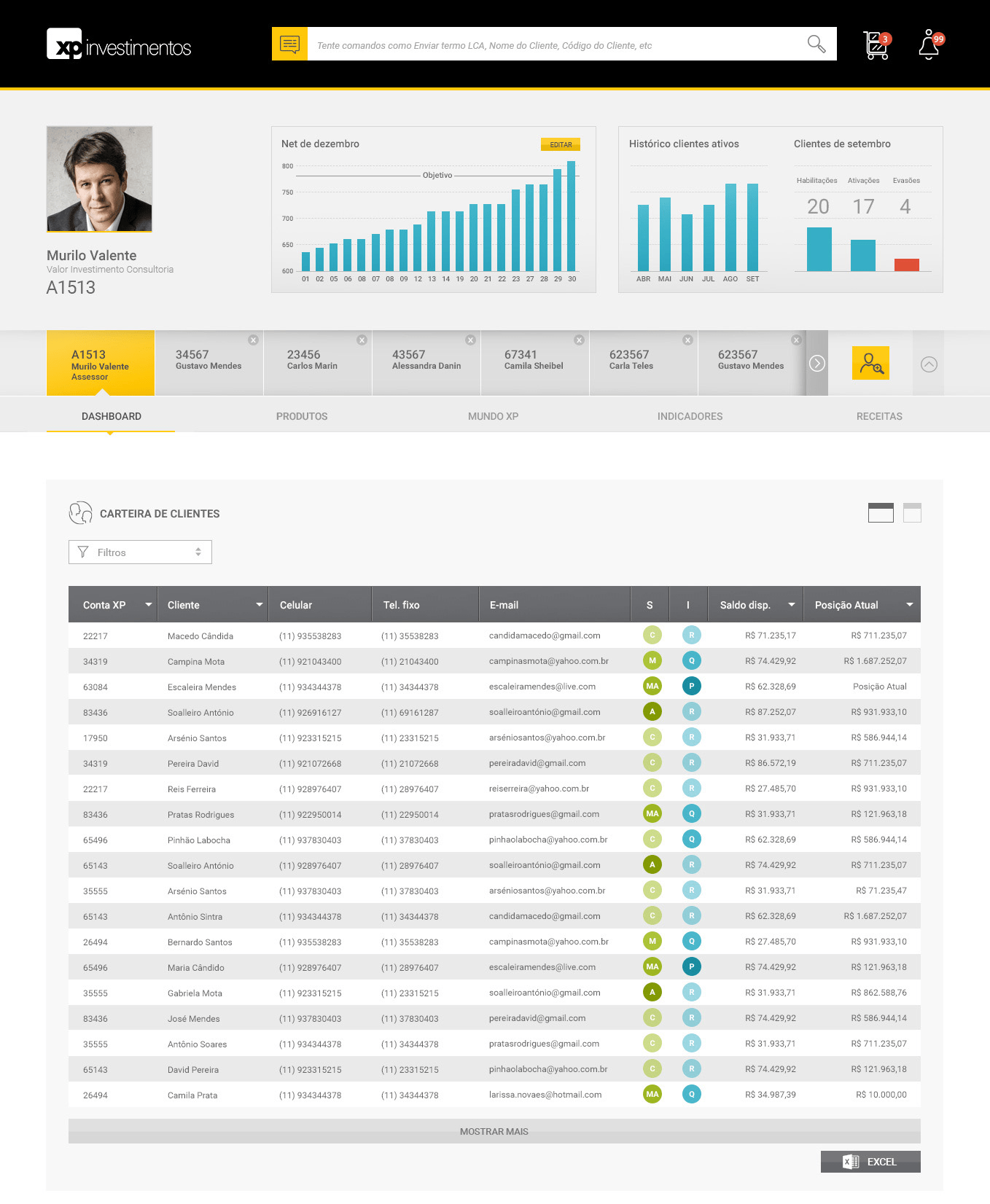Open the notifications bell
This screenshot has width=990, height=1204.
(x=929, y=45)
